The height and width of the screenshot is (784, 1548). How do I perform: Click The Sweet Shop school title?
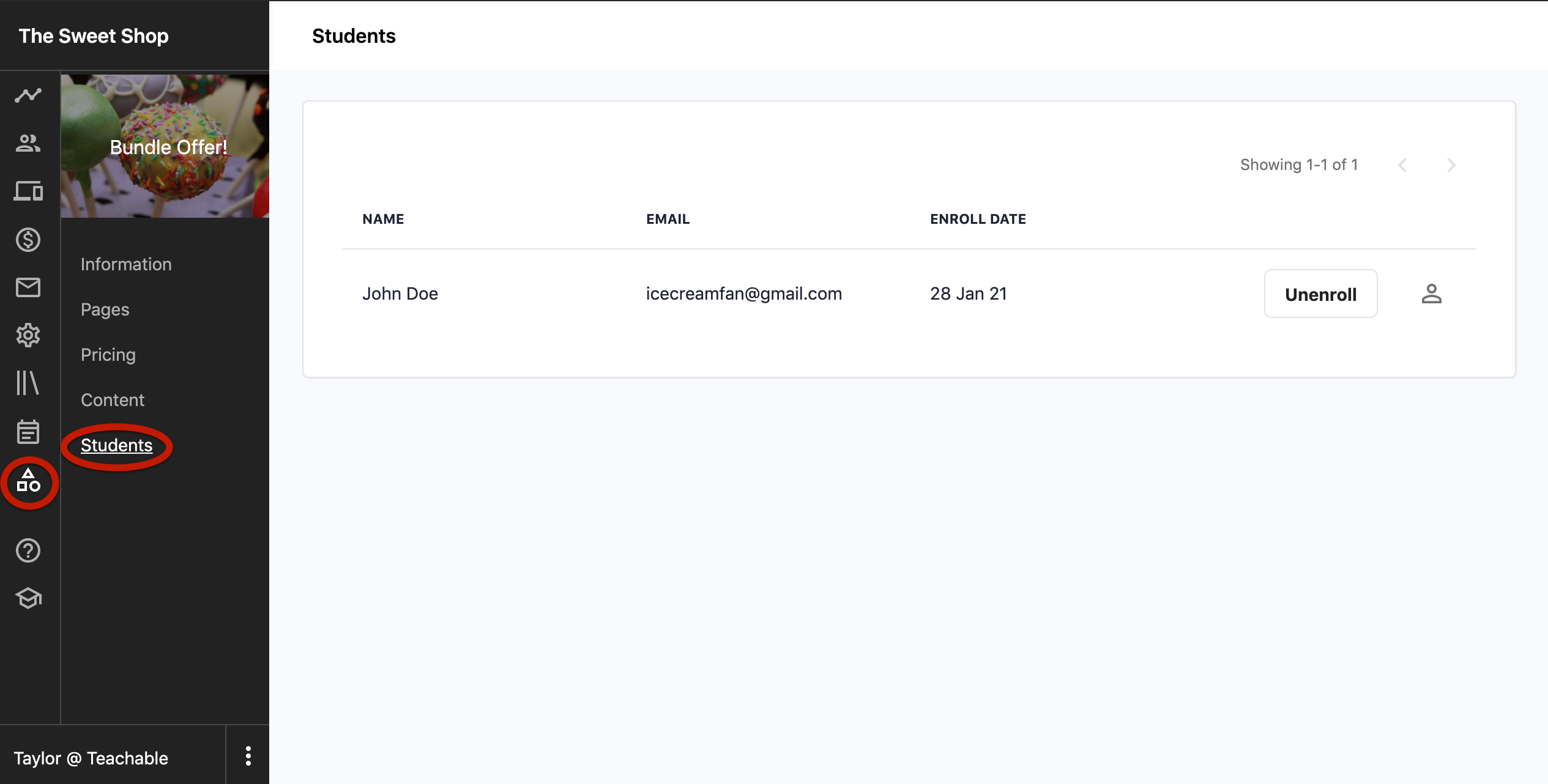tap(94, 36)
